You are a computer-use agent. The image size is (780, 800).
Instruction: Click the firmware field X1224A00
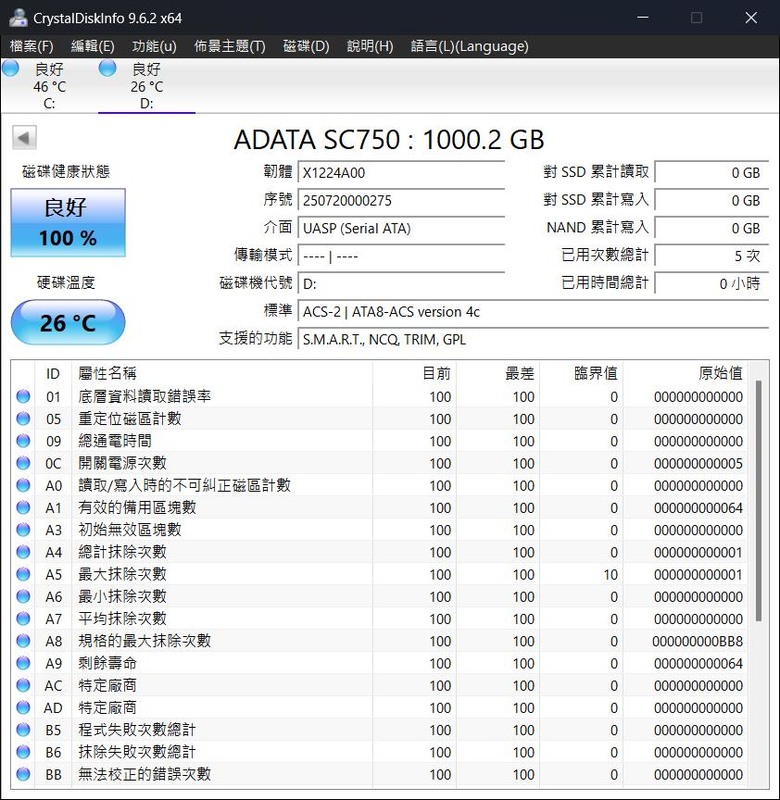point(401,172)
